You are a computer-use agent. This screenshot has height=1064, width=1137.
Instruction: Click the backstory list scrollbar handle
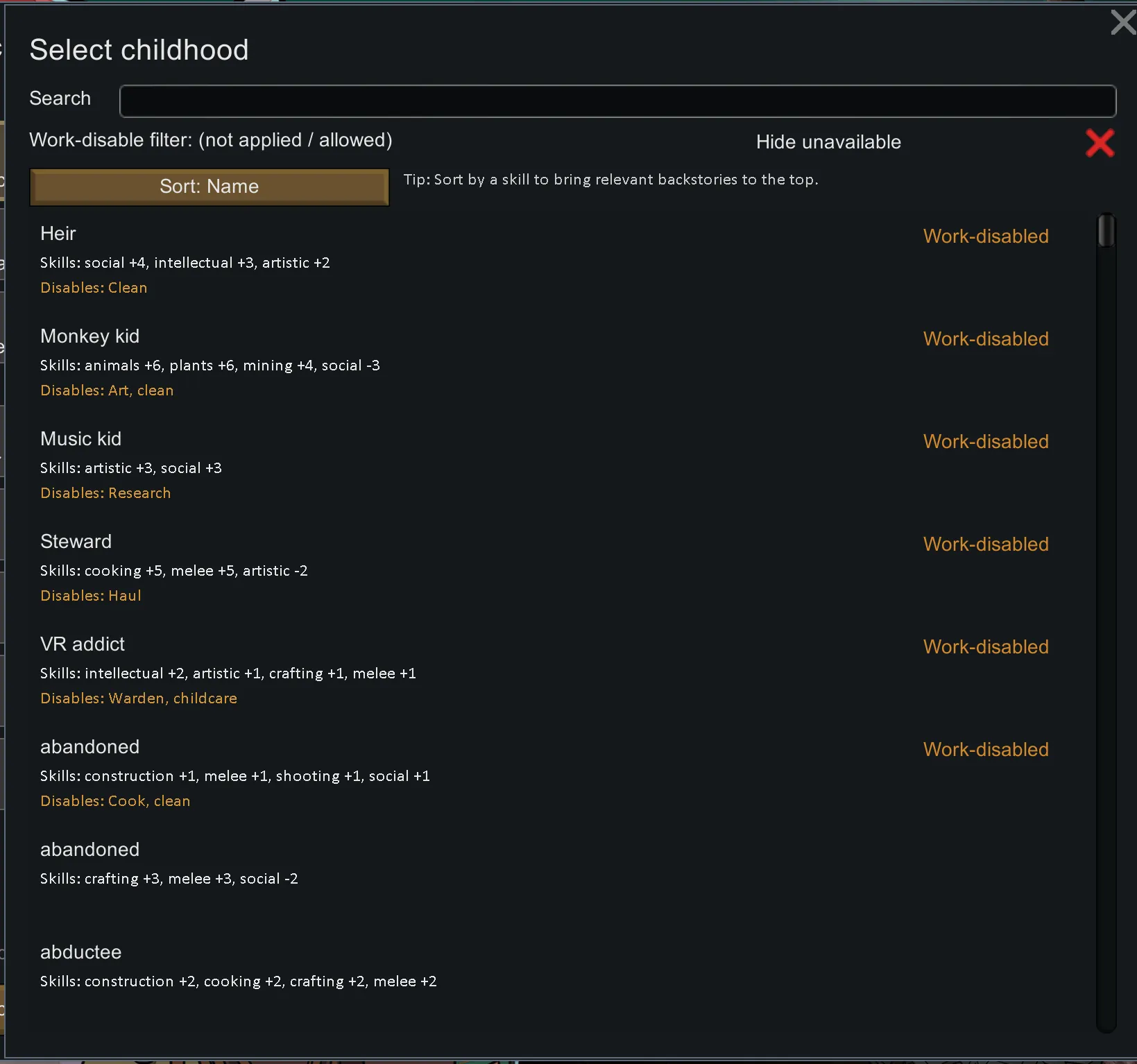pos(1106,230)
